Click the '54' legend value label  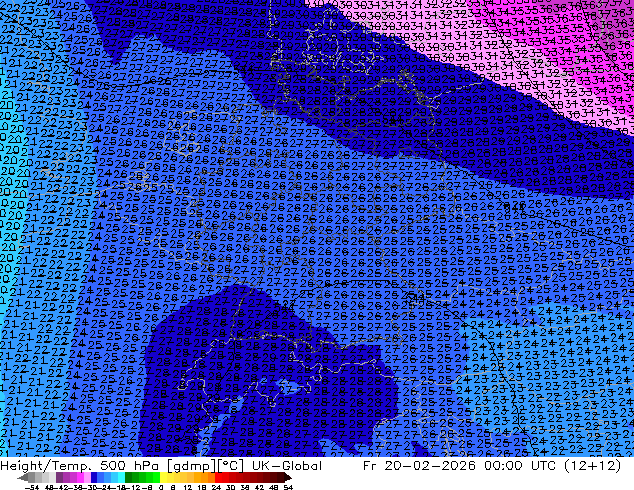click(x=288, y=487)
